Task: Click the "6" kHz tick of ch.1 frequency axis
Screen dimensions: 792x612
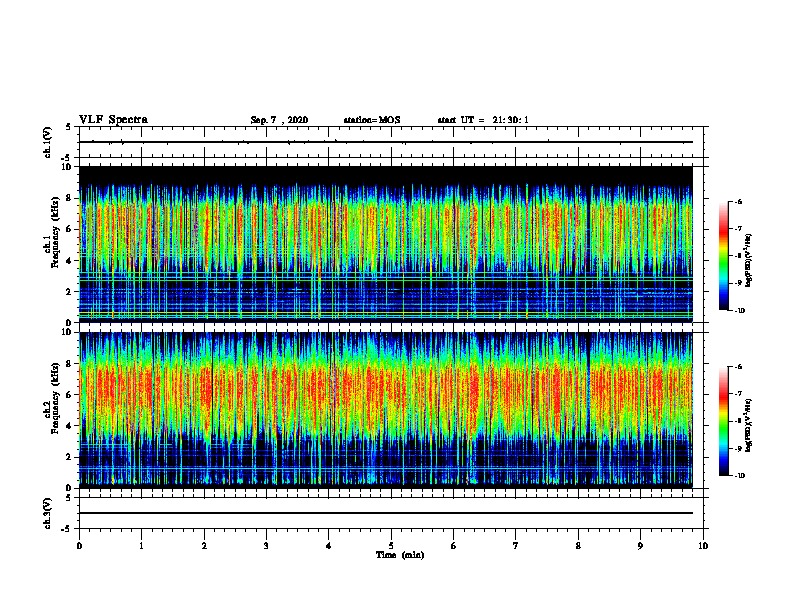Action: (69, 229)
